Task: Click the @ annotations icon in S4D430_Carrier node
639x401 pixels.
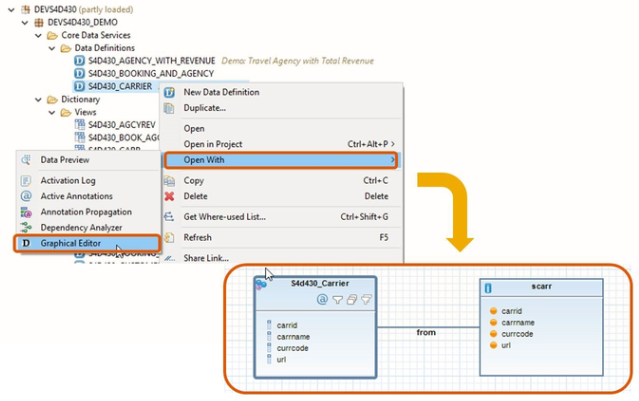Action: (x=321, y=299)
